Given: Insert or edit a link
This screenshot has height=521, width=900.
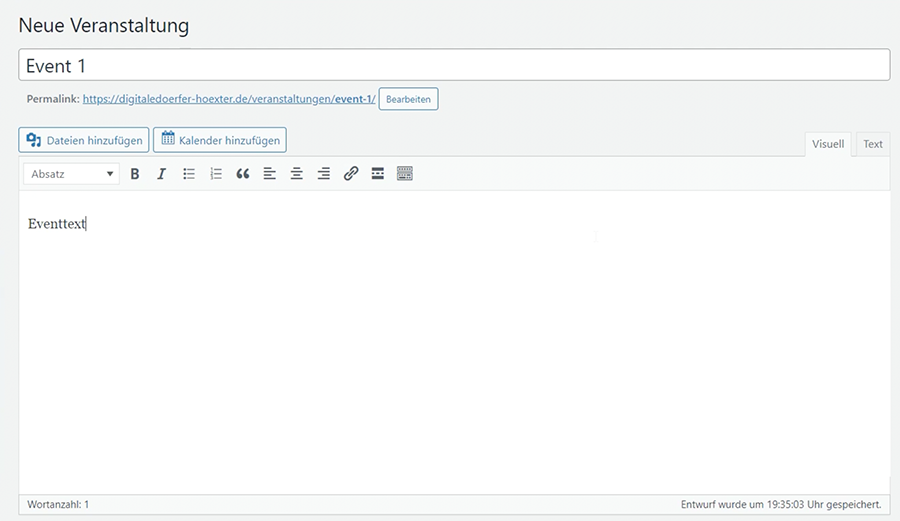Looking at the screenshot, I should coord(351,174).
